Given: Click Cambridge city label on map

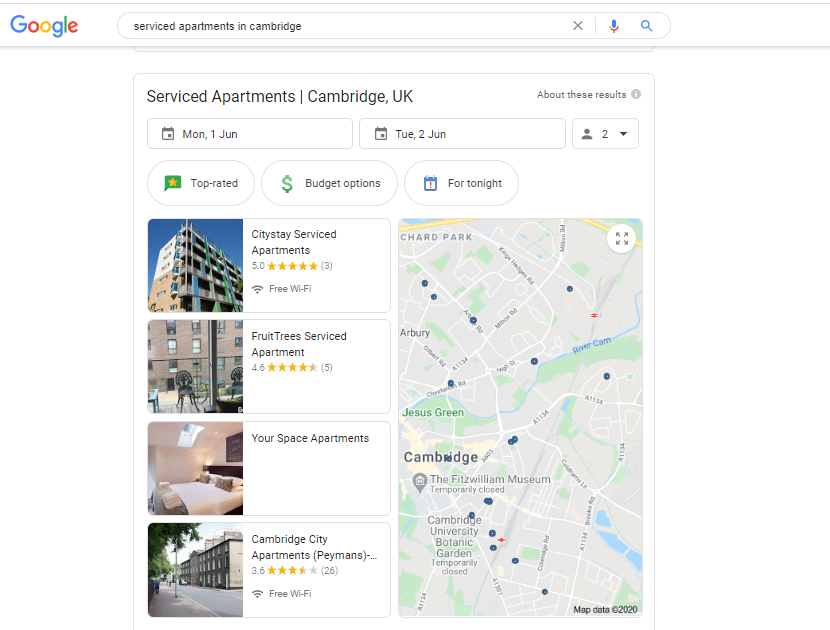Looking at the screenshot, I should click(x=440, y=457).
